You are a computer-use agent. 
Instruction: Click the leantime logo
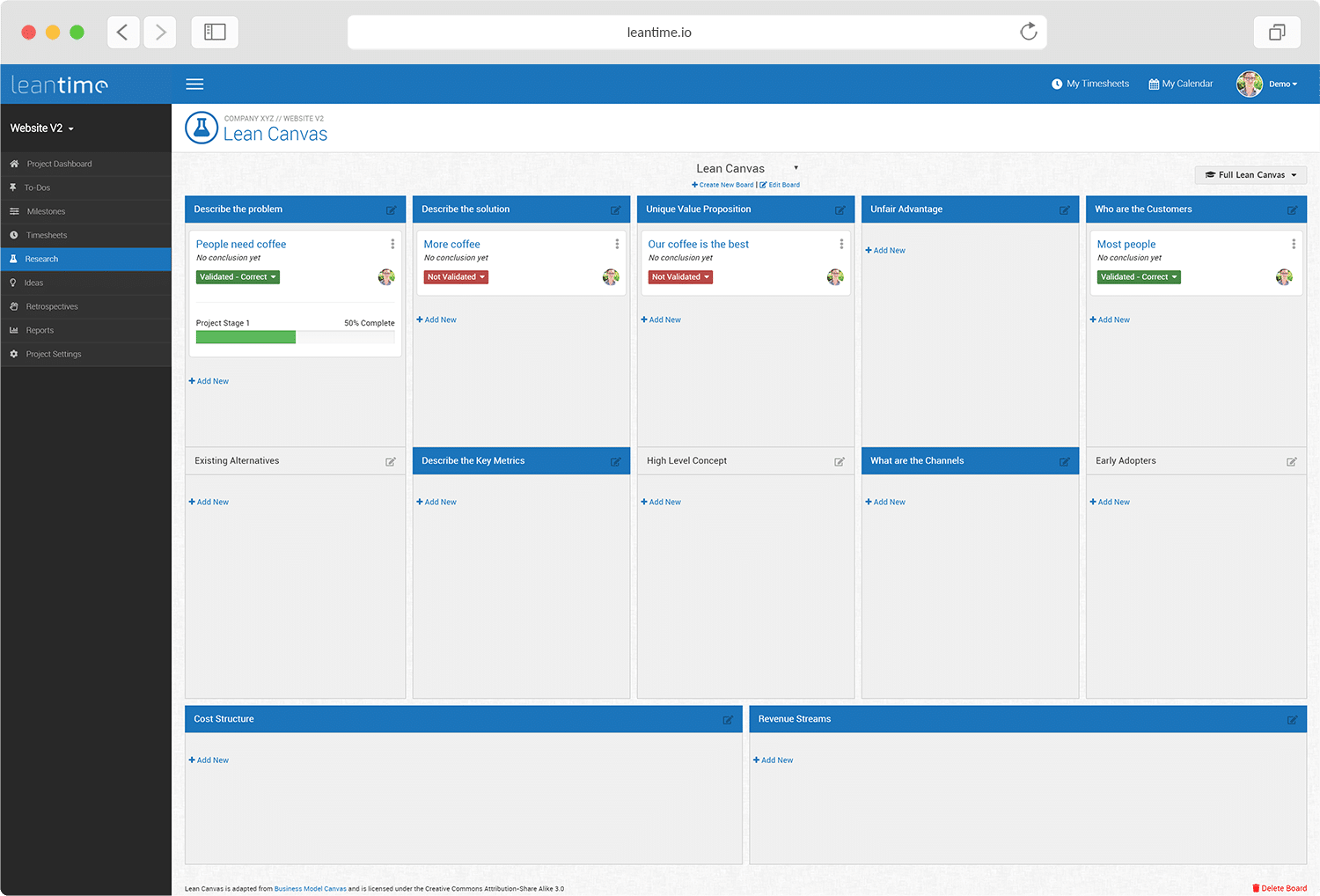click(59, 84)
